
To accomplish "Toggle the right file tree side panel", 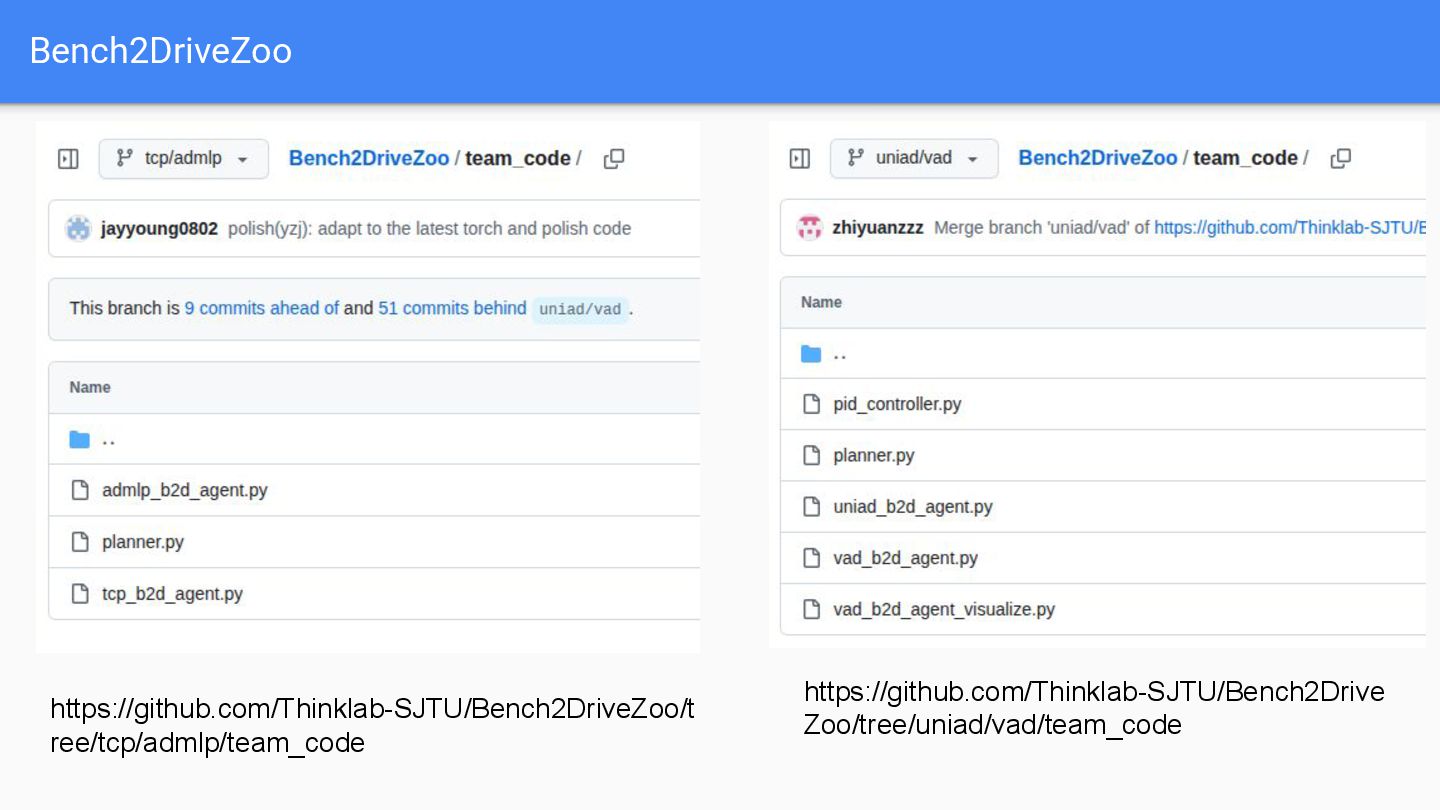I will coord(800,158).
